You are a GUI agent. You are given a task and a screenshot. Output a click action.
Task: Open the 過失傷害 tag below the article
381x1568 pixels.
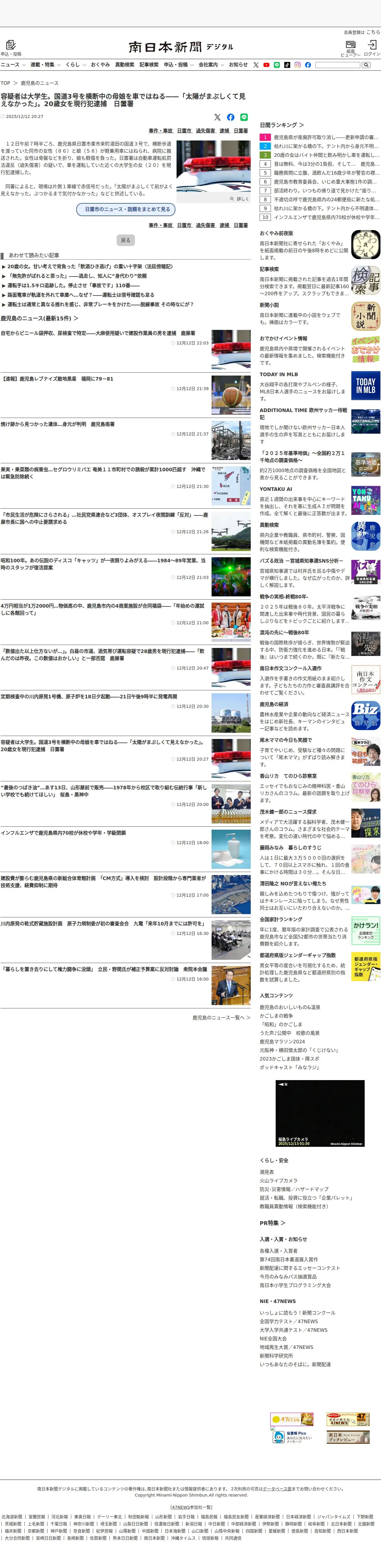coord(205,225)
